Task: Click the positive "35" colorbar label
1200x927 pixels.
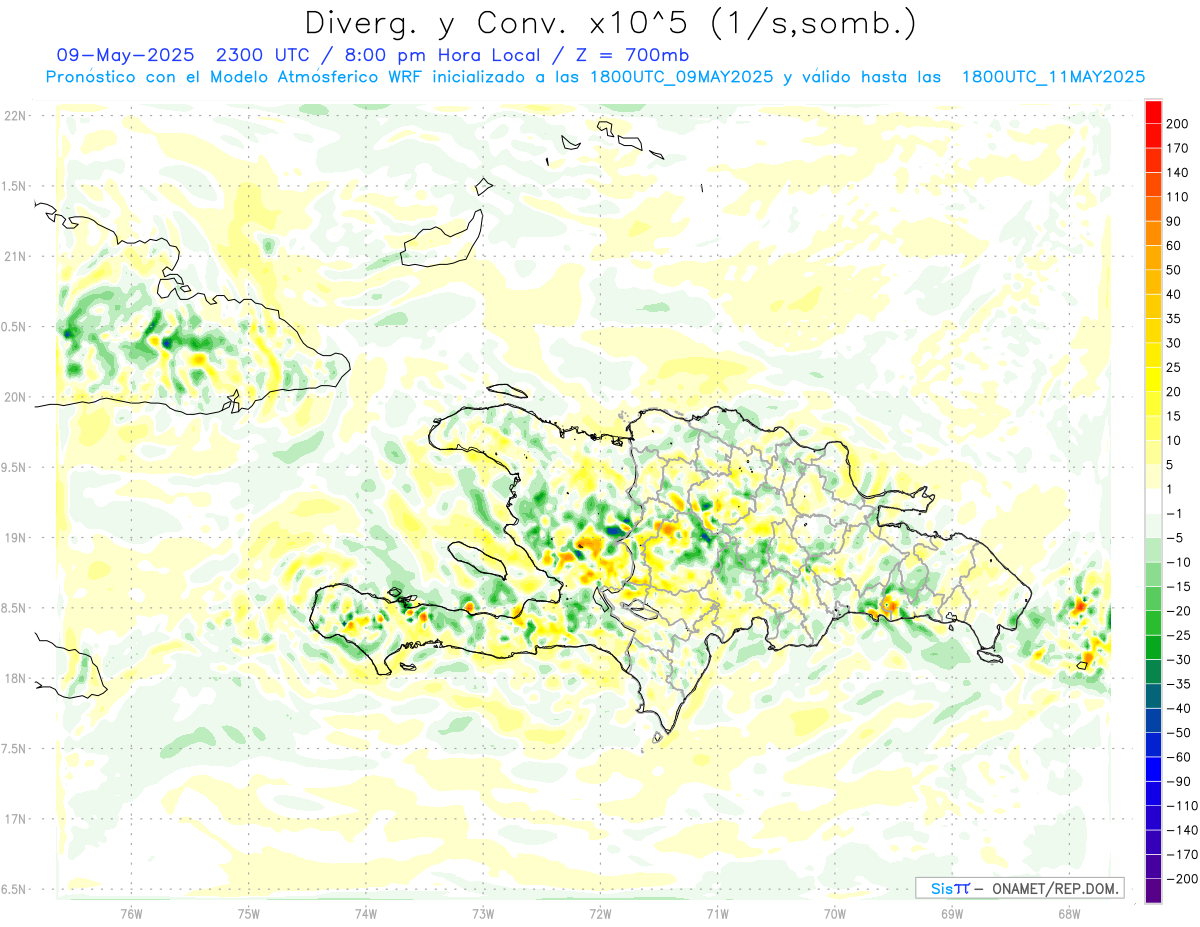Action: [x=1175, y=319]
